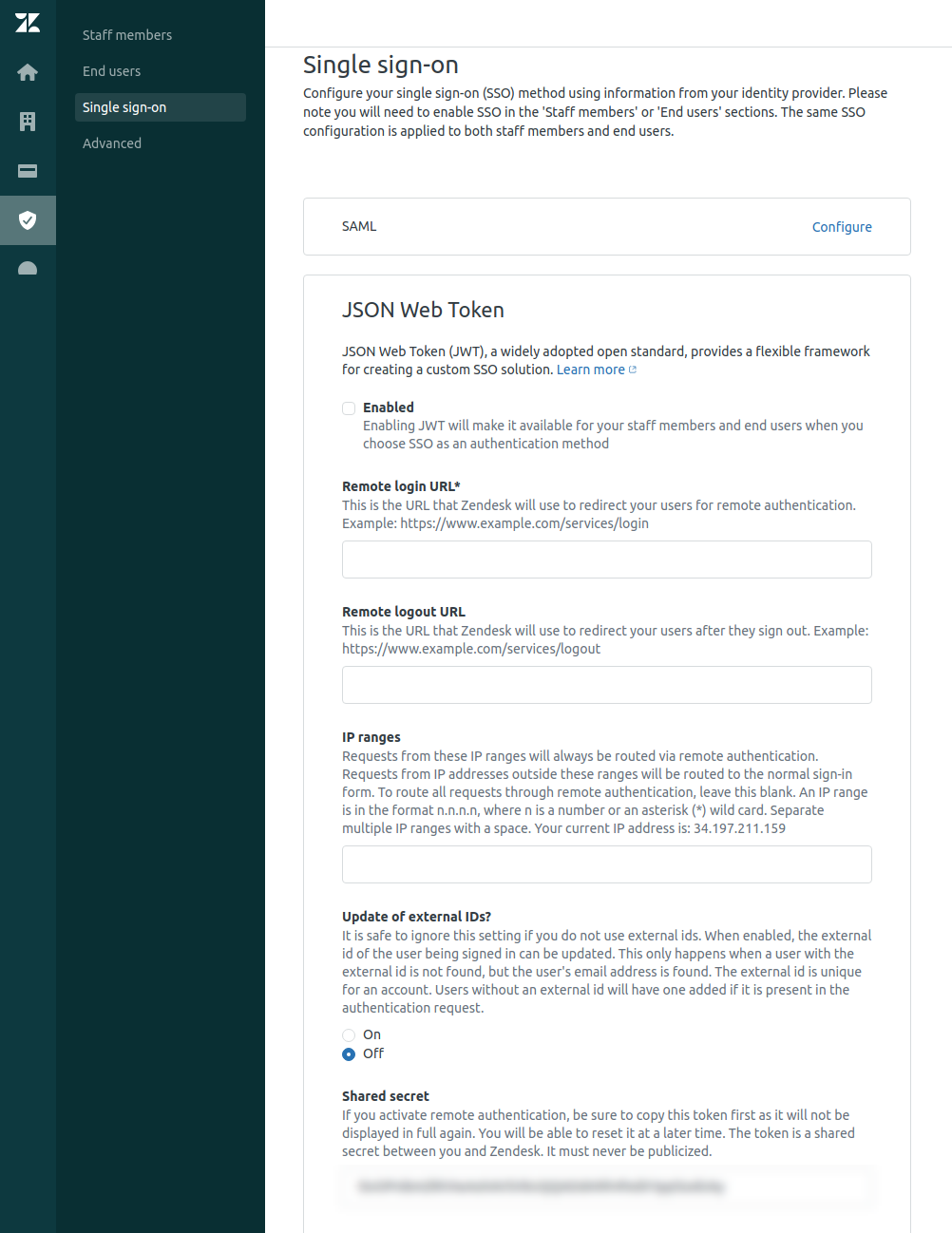The height and width of the screenshot is (1233, 952).
Task: Enable the JWT Enabled checkbox
Action: 349,408
